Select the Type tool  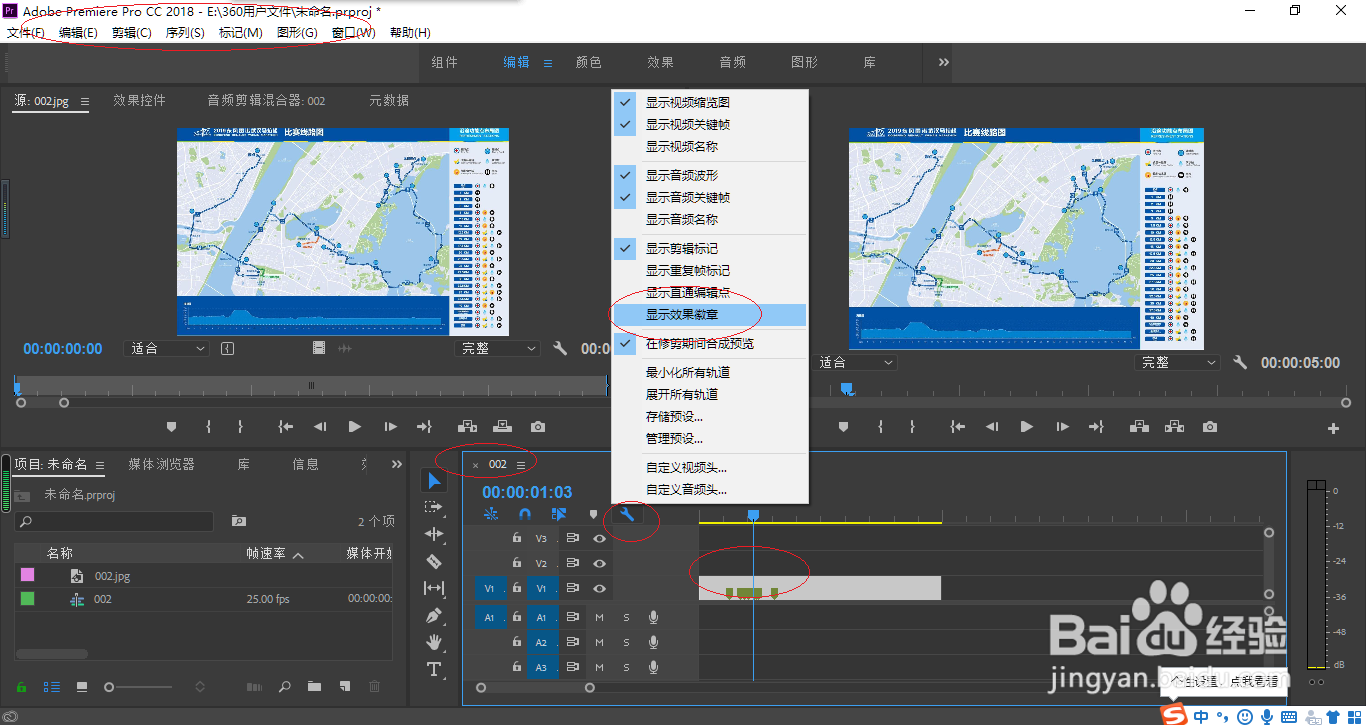coord(434,670)
